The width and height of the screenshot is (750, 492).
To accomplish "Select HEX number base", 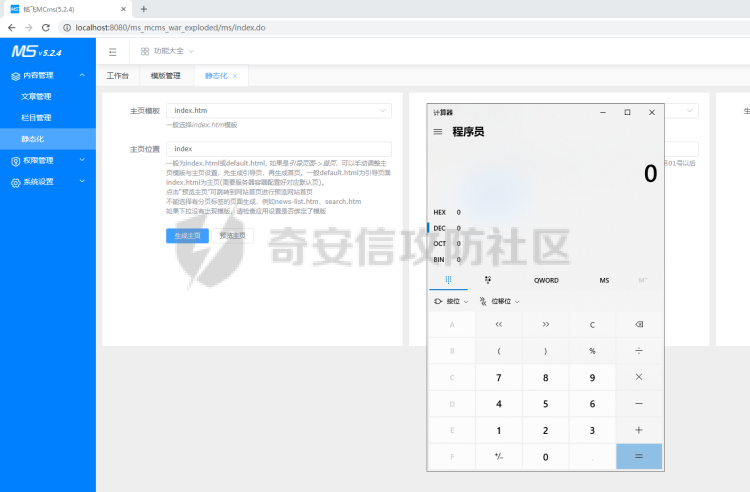I will (440, 212).
